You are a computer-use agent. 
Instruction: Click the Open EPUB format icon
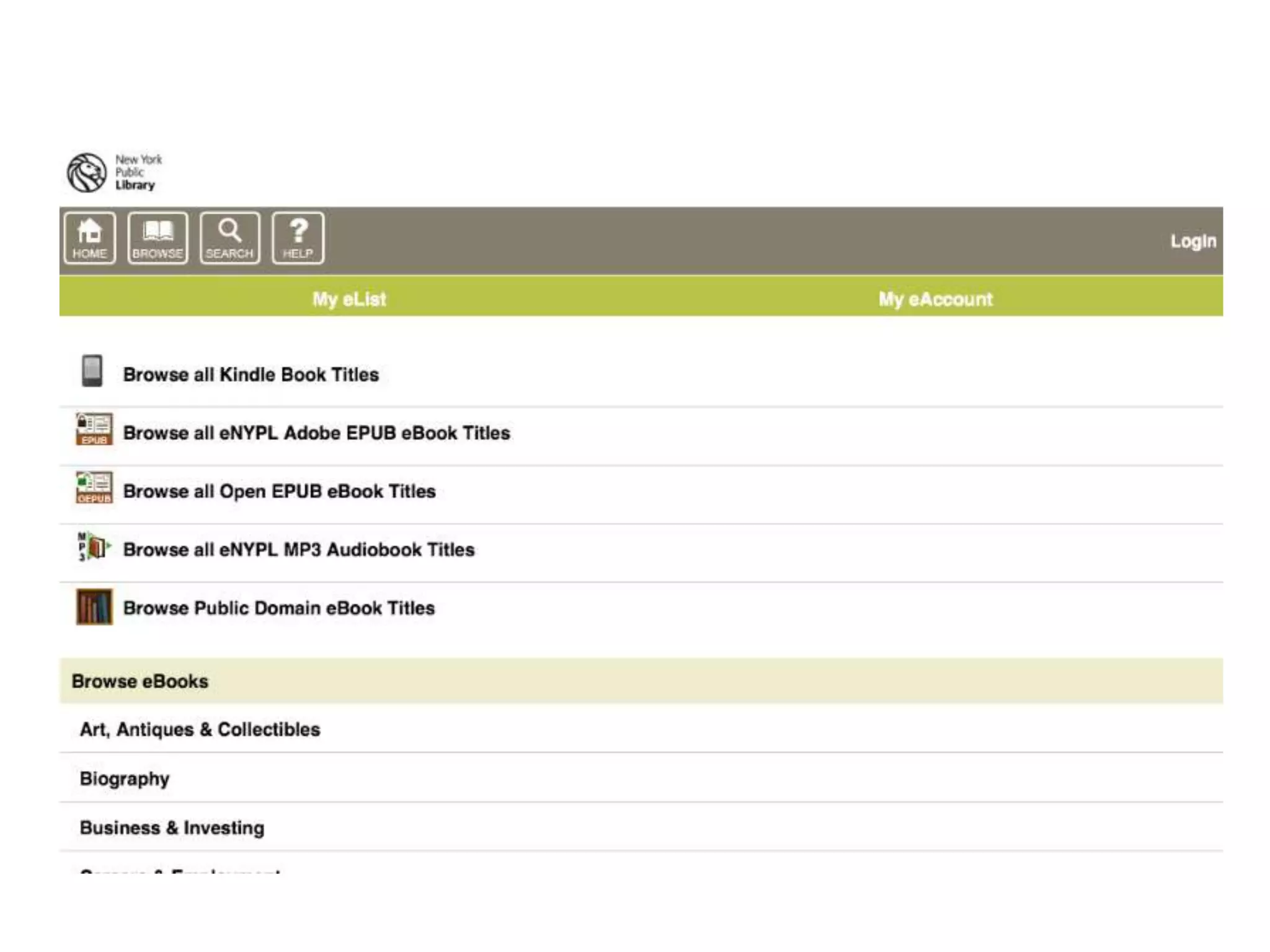click(94, 488)
